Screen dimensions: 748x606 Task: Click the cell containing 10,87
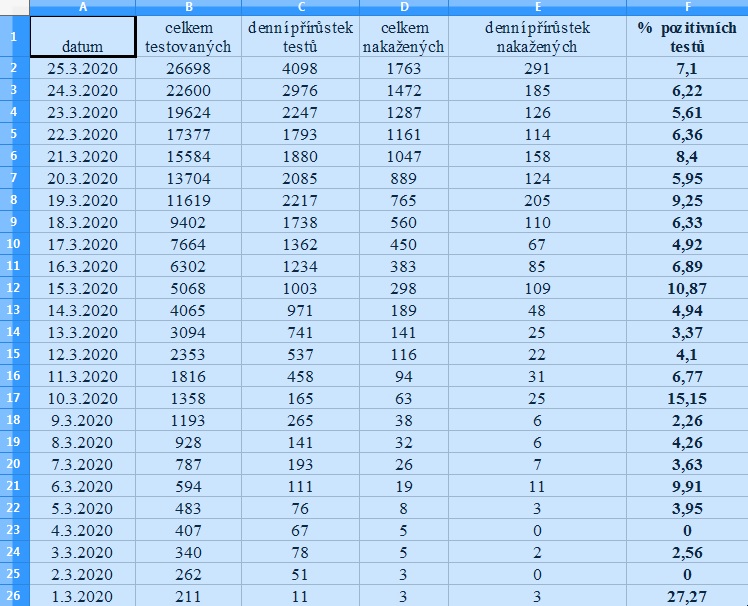686,288
